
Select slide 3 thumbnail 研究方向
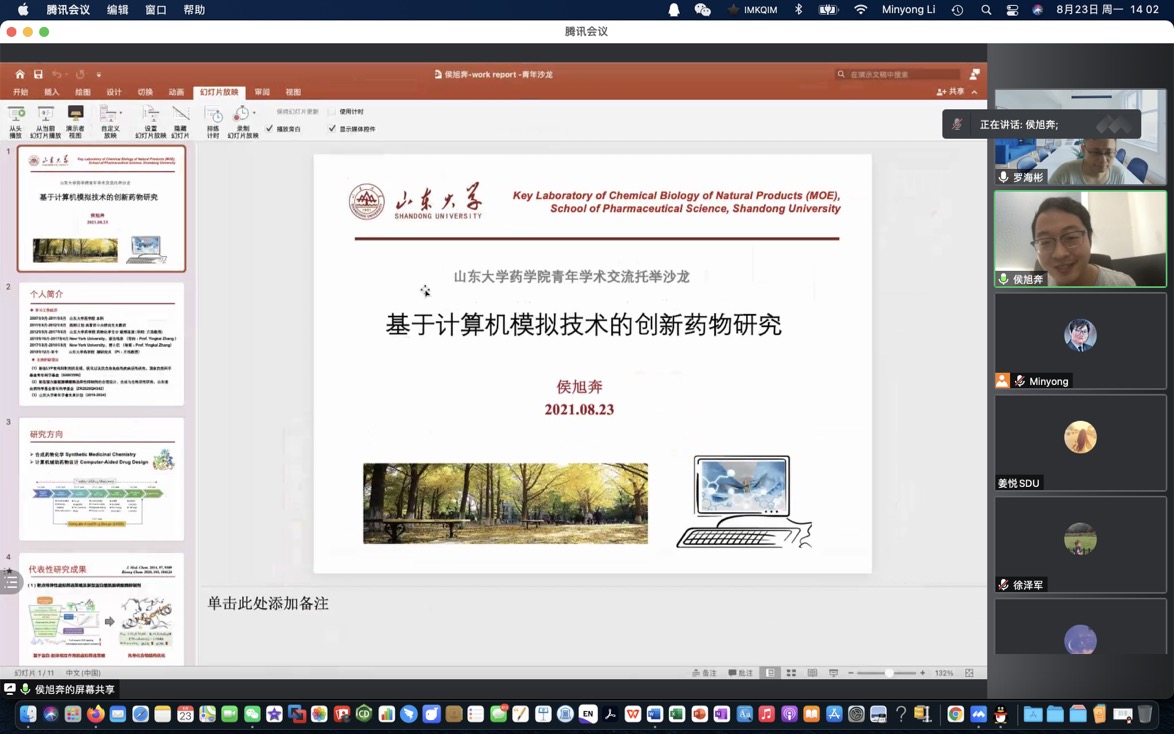coord(101,479)
